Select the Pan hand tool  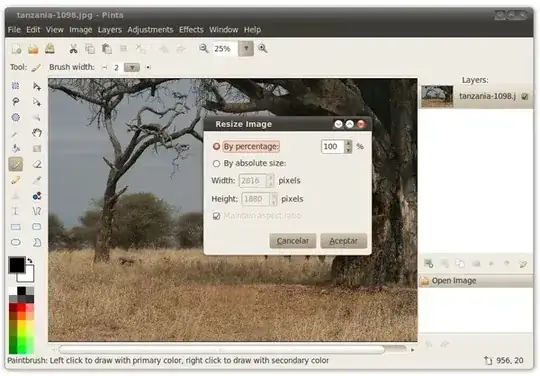pos(37,133)
